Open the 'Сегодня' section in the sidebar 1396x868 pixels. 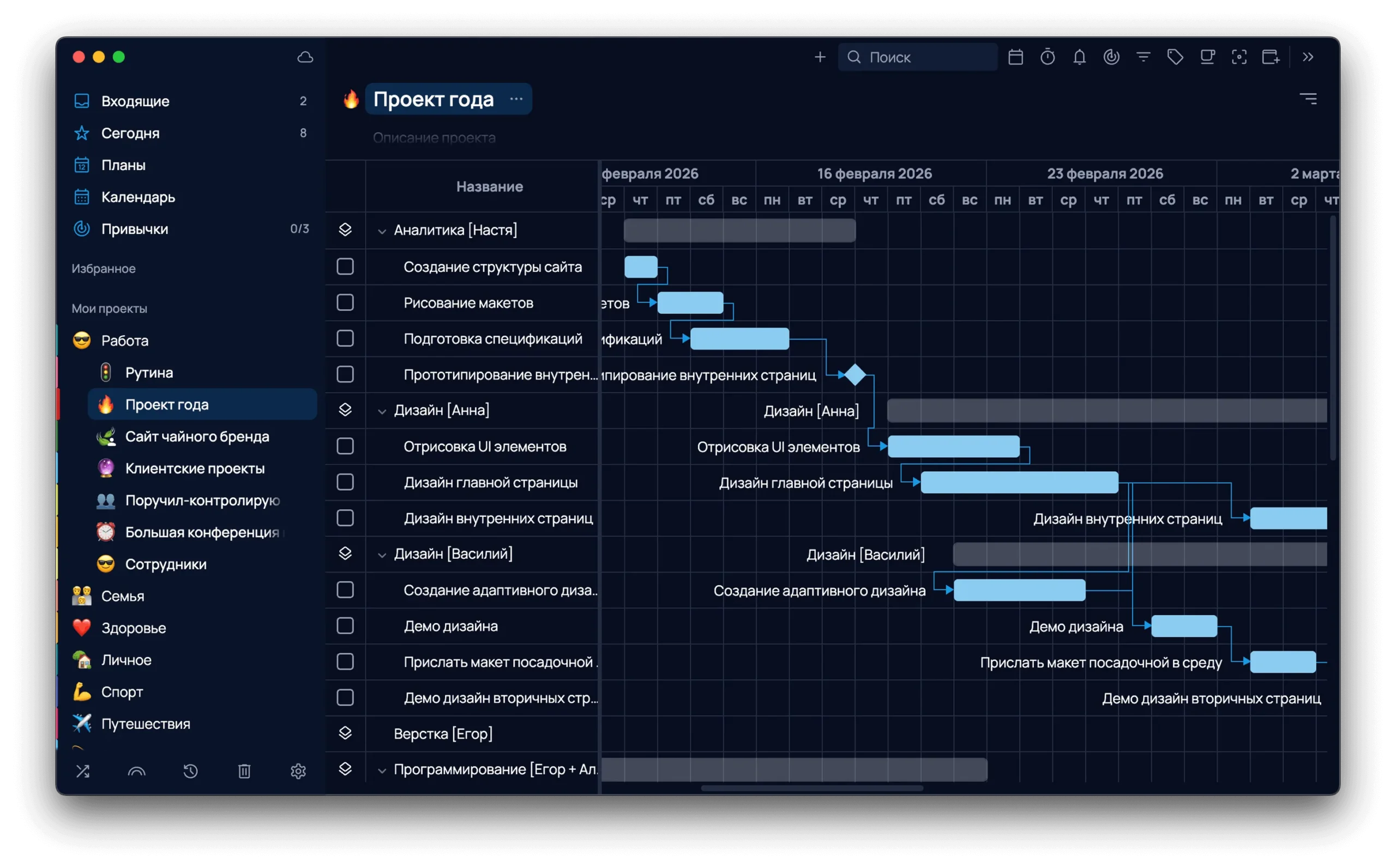pyautogui.click(x=131, y=133)
